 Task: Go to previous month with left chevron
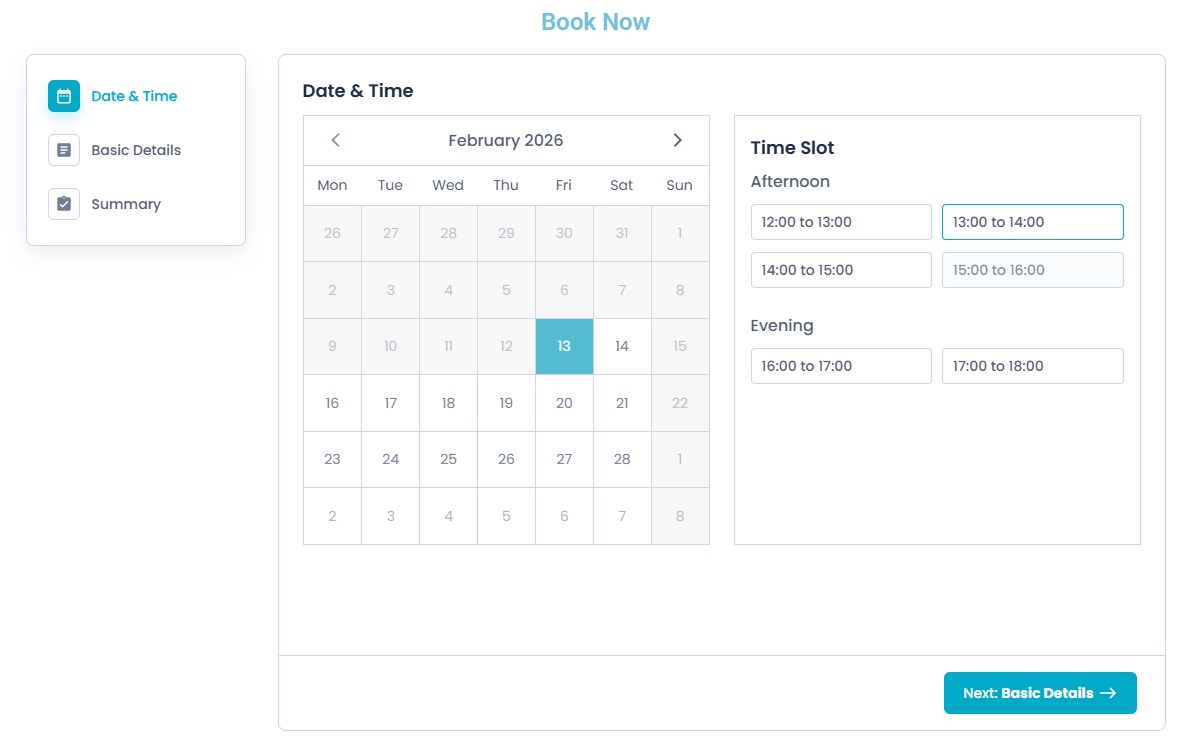tap(336, 140)
